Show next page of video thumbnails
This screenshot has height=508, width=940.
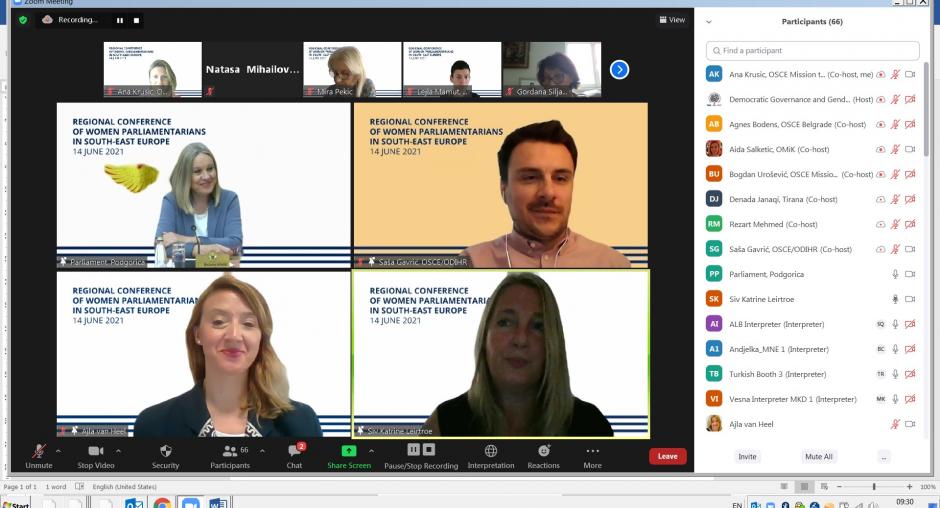(x=619, y=70)
